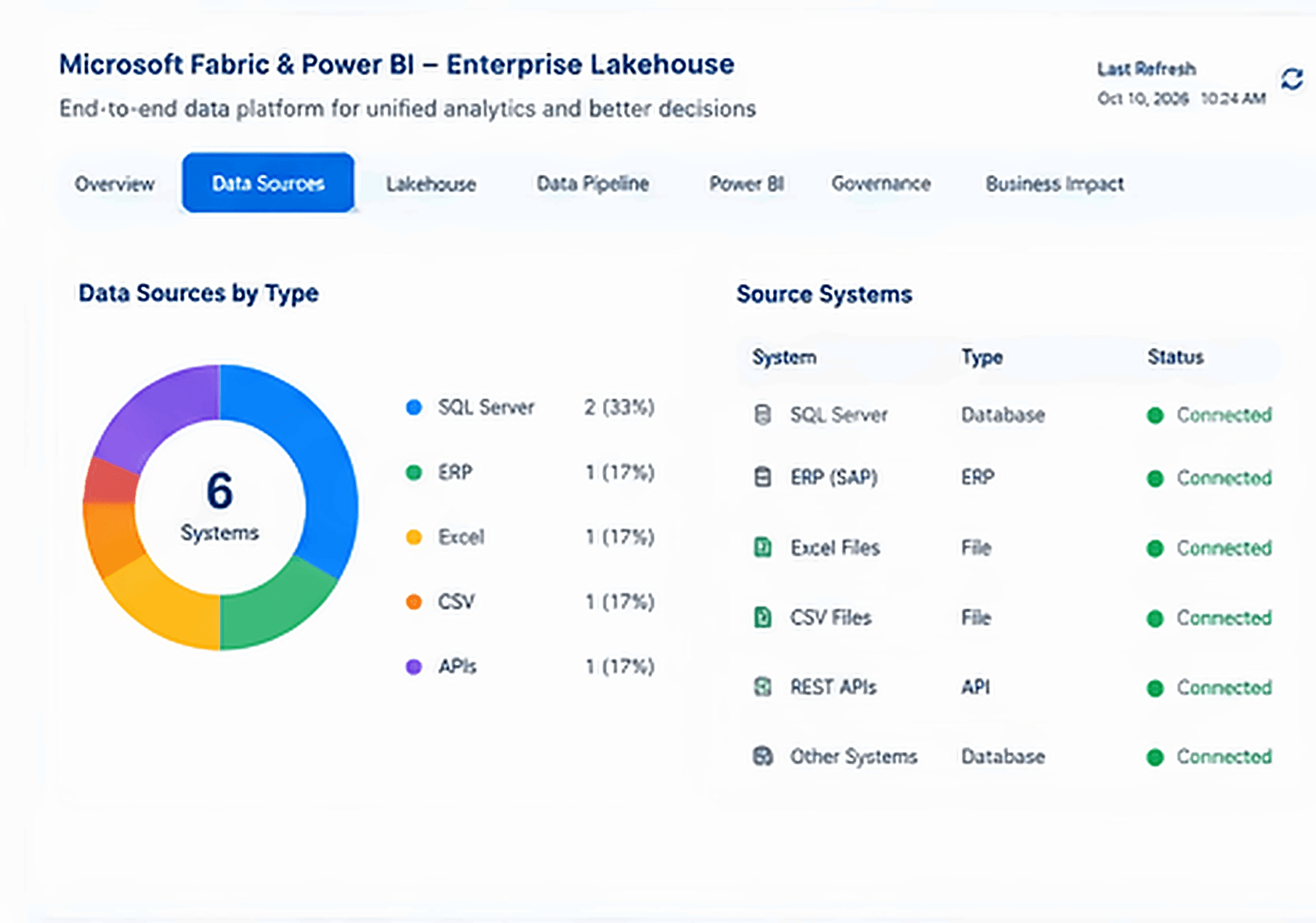Click the System column header

point(784,357)
